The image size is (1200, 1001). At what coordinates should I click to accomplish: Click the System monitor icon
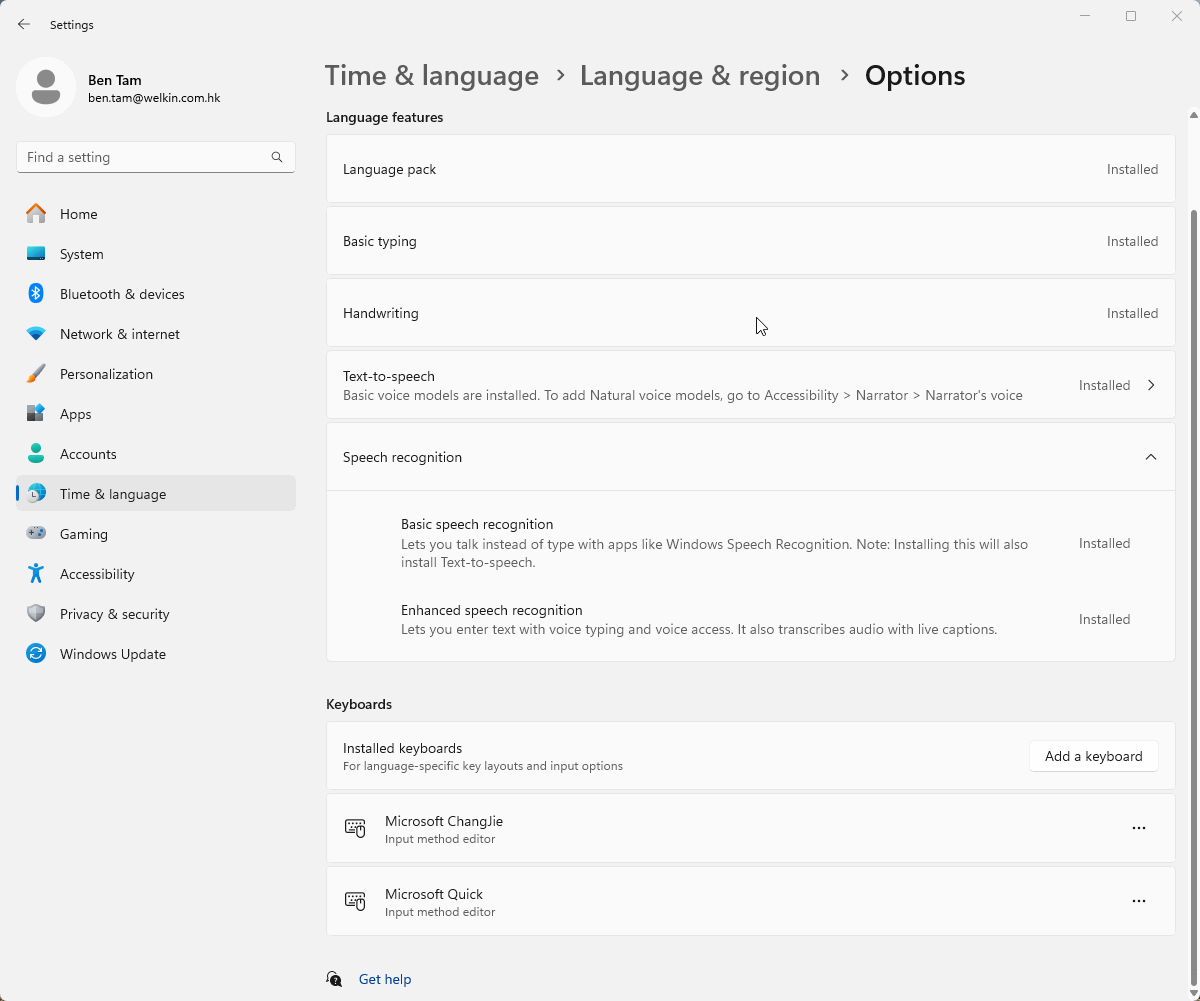(36, 254)
